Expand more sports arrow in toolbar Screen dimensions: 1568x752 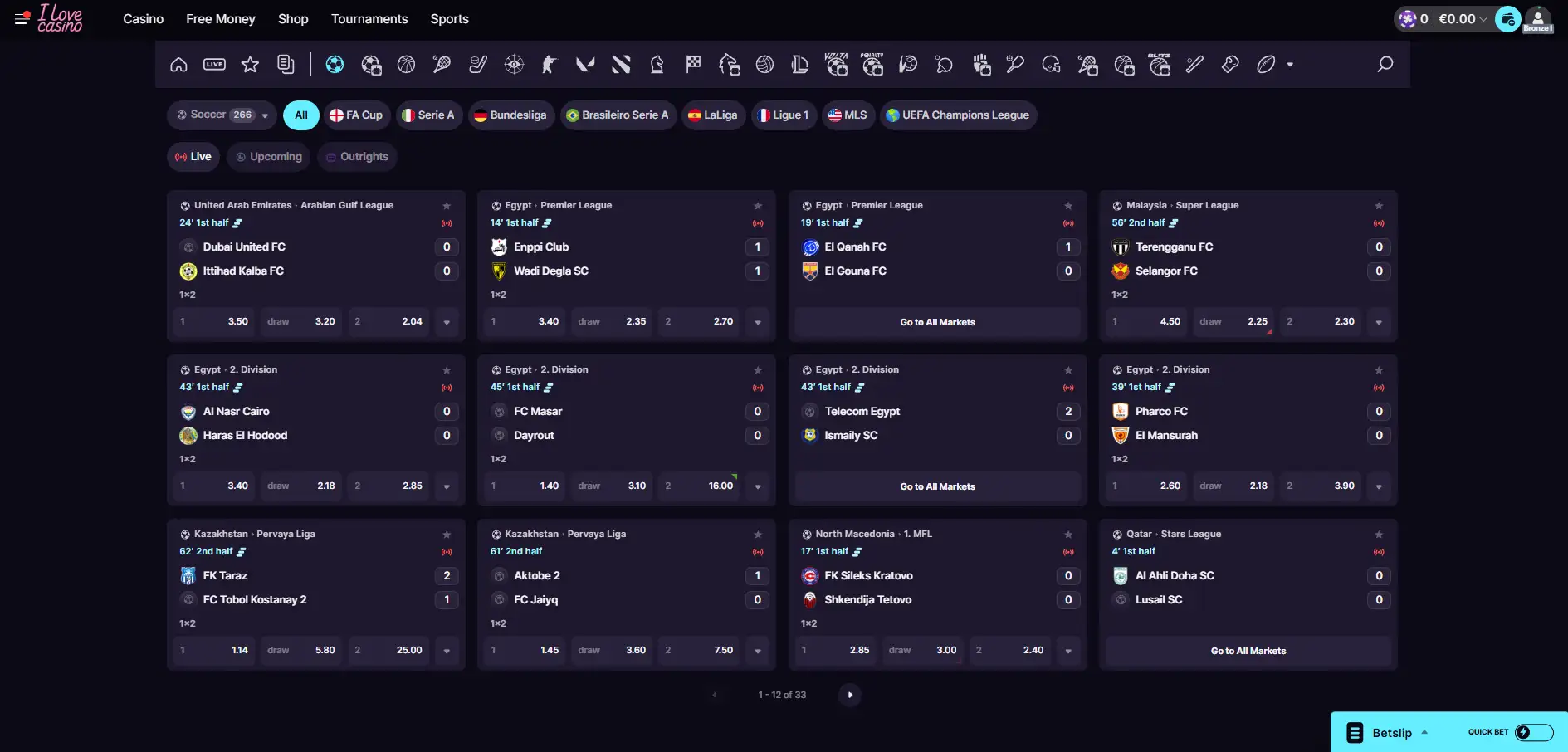click(1290, 65)
